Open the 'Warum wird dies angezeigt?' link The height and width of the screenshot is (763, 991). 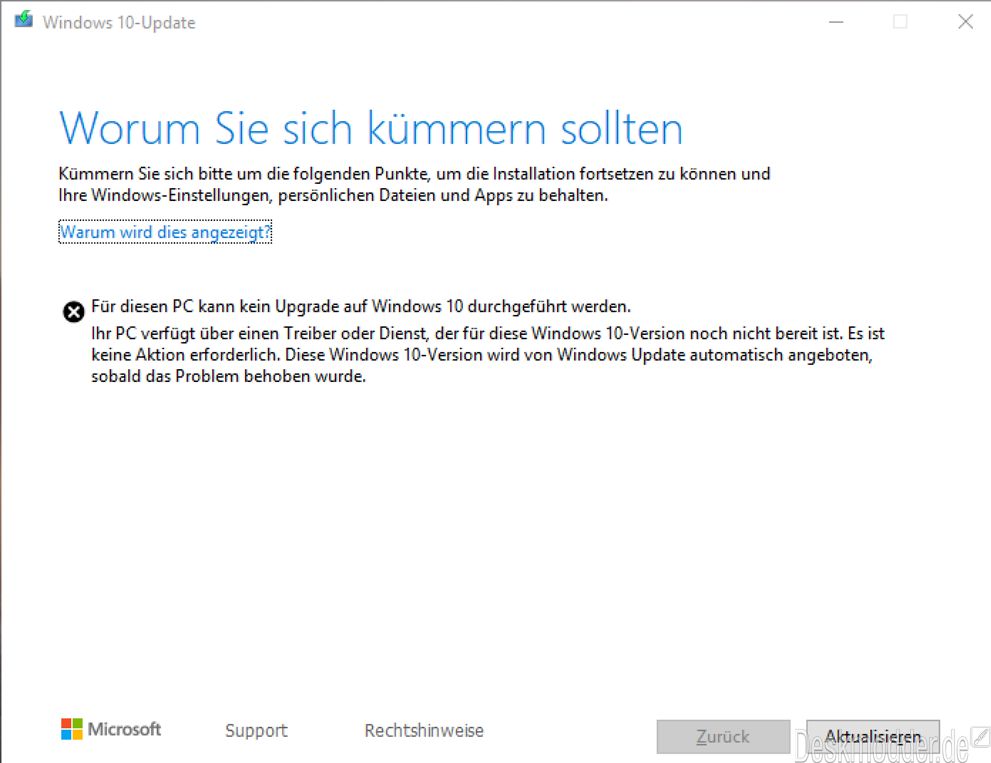coord(165,232)
